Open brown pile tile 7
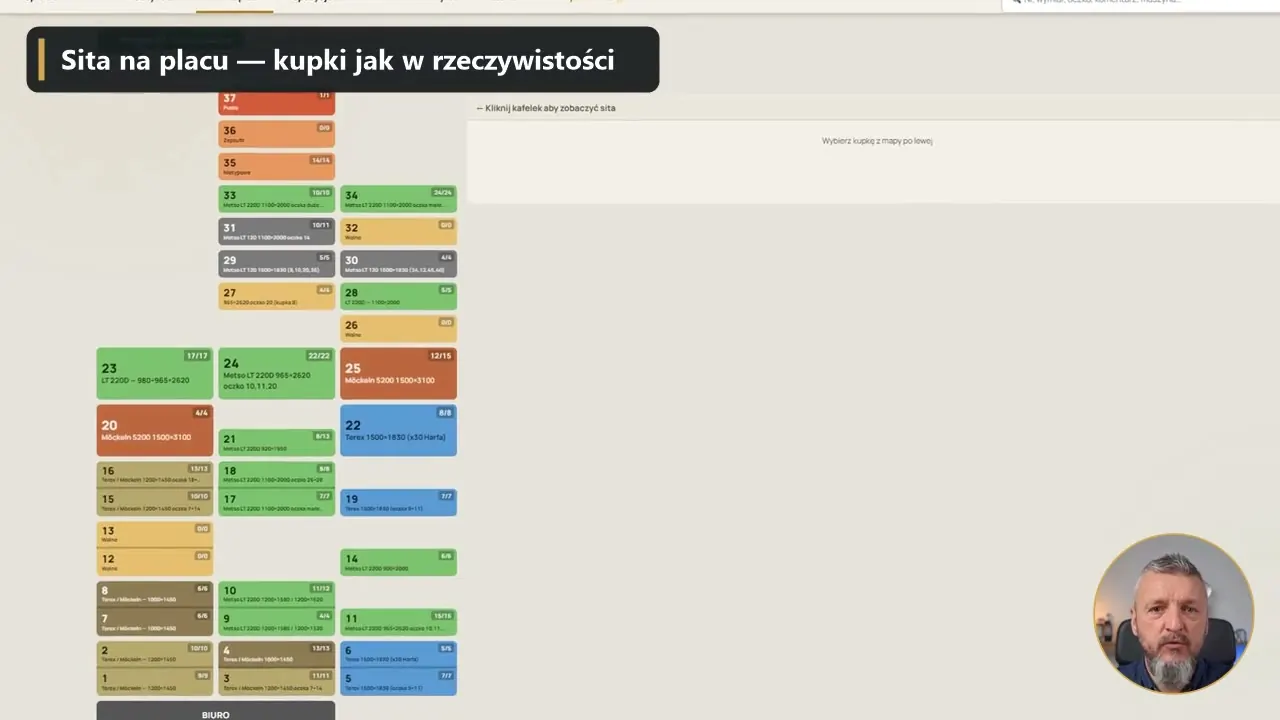 click(x=154, y=622)
